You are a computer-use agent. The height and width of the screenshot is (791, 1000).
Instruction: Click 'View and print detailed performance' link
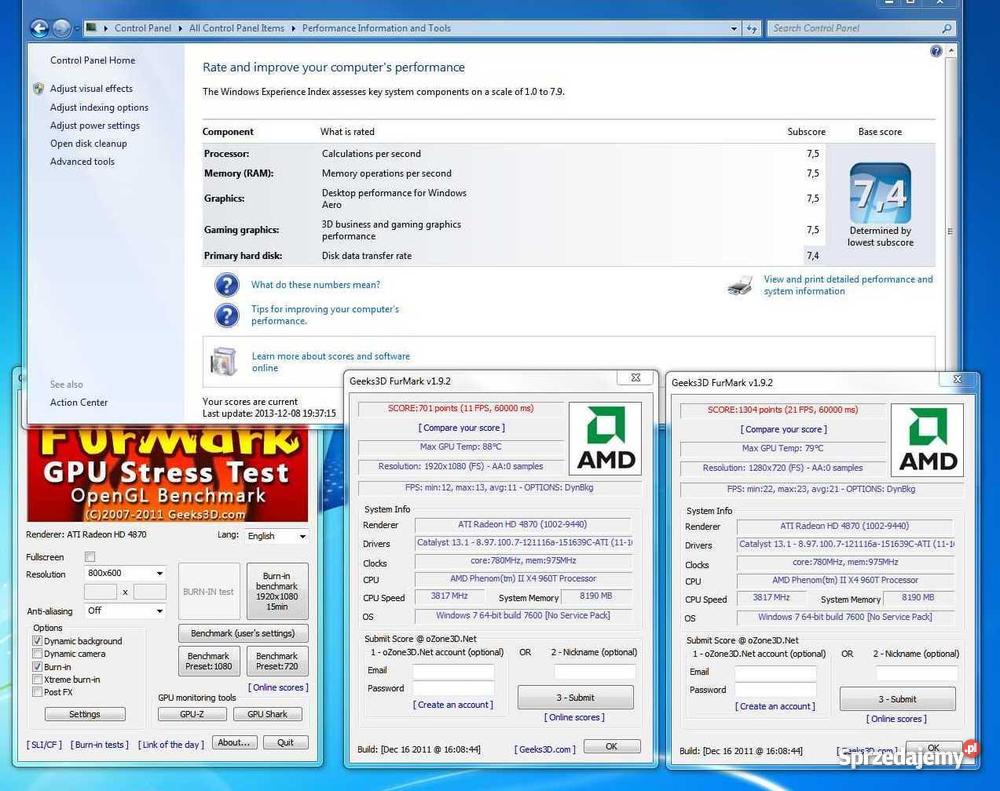848,285
